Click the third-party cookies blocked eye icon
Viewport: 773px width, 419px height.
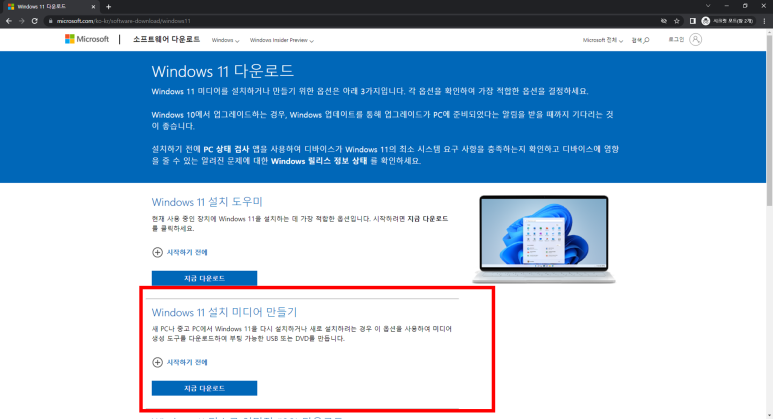click(x=664, y=21)
